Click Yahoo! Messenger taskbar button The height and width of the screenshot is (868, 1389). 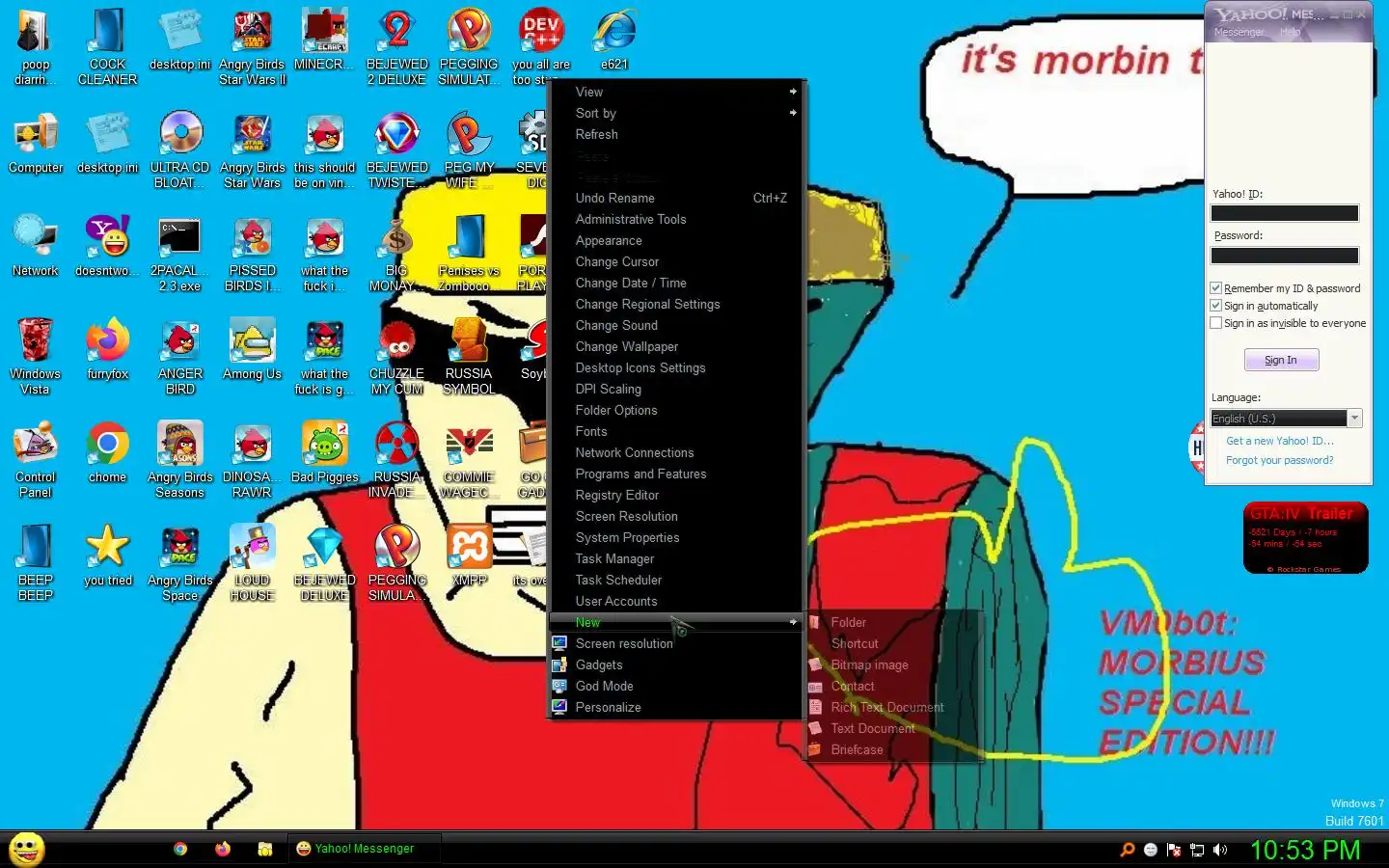[365, 849]
